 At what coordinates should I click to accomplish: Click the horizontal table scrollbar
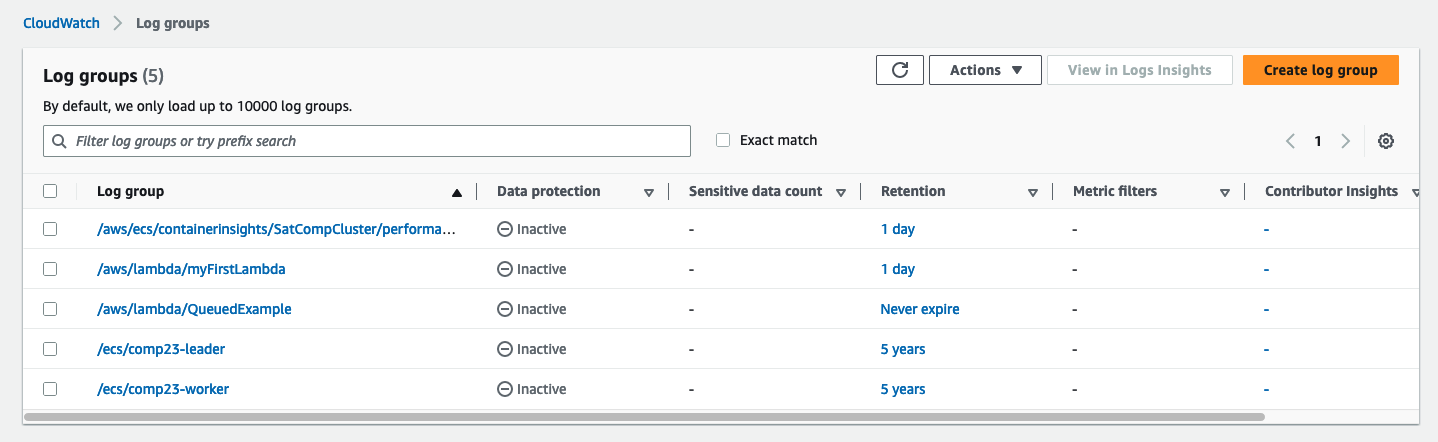tap(644, 416)
